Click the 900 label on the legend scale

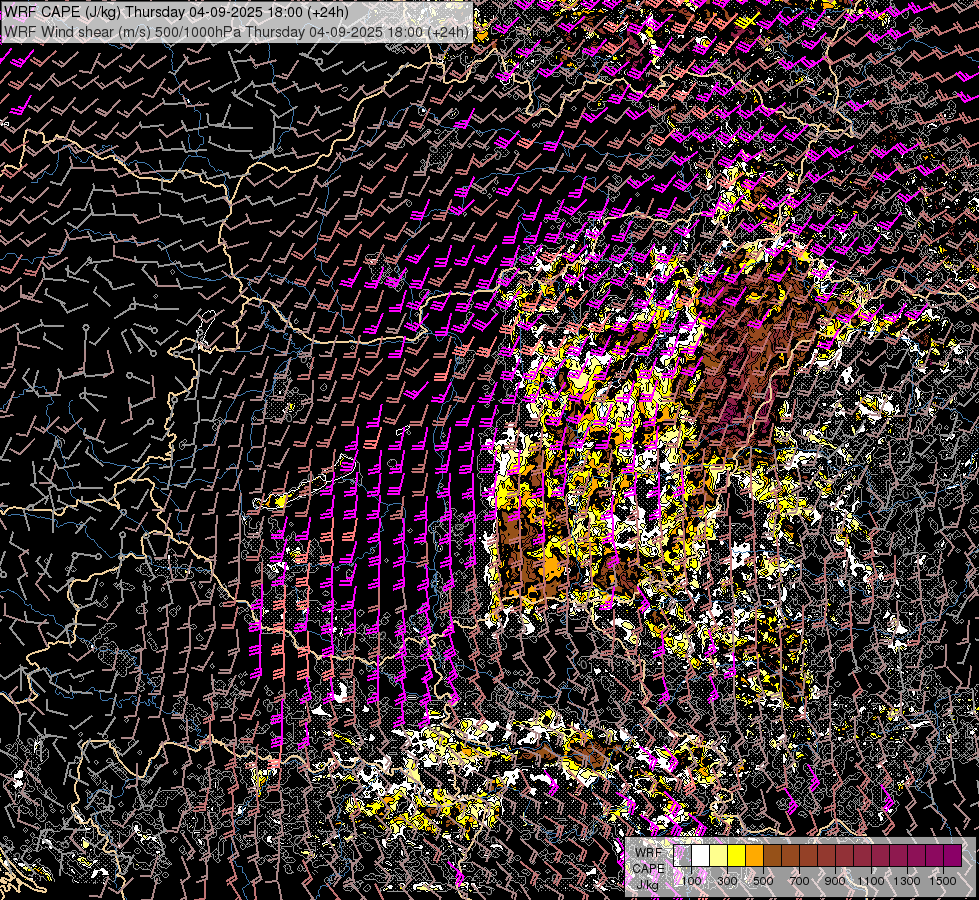tap(836, 881)
